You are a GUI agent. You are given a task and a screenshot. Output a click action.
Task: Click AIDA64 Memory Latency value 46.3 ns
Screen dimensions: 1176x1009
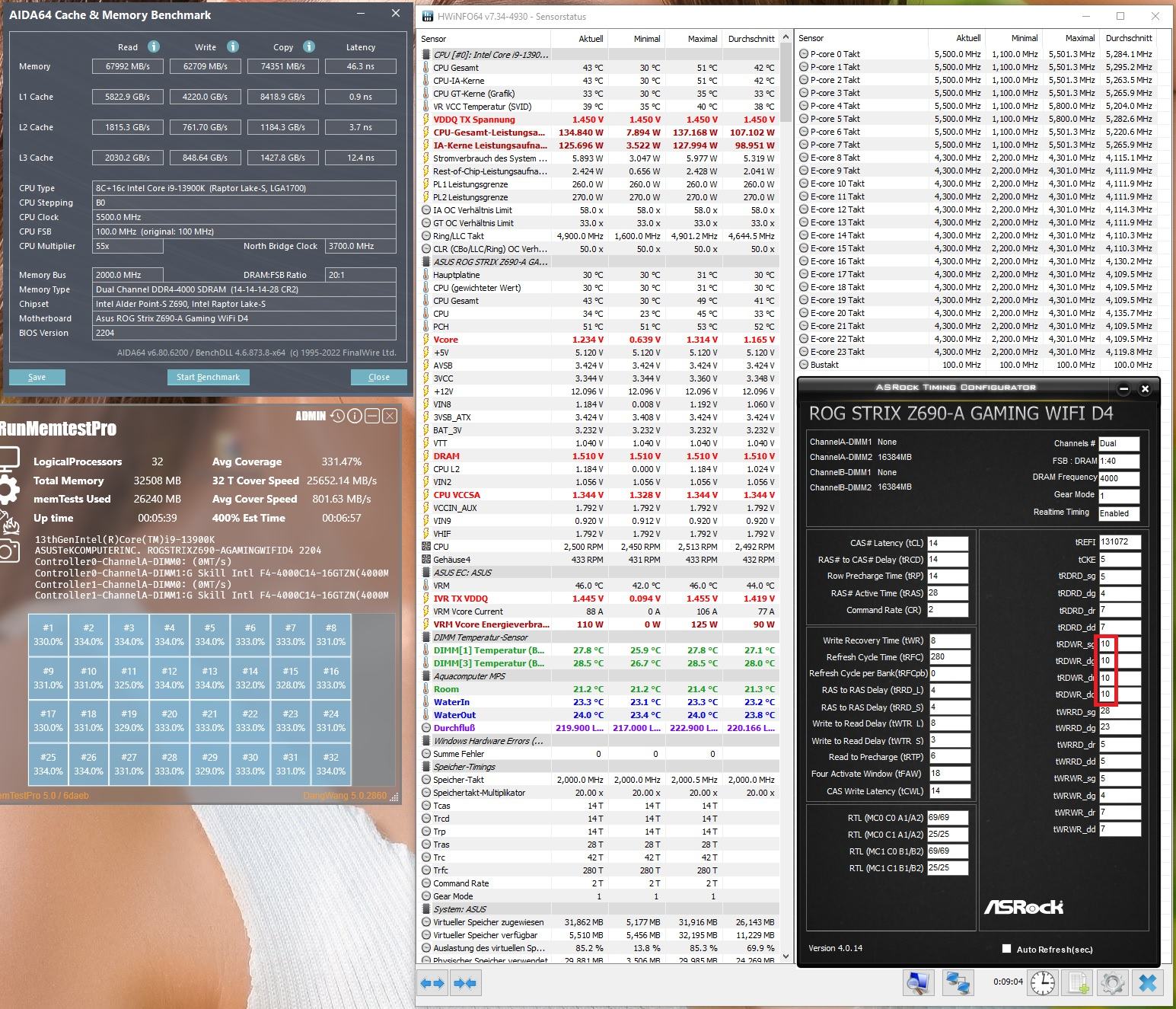pos(360,66)
